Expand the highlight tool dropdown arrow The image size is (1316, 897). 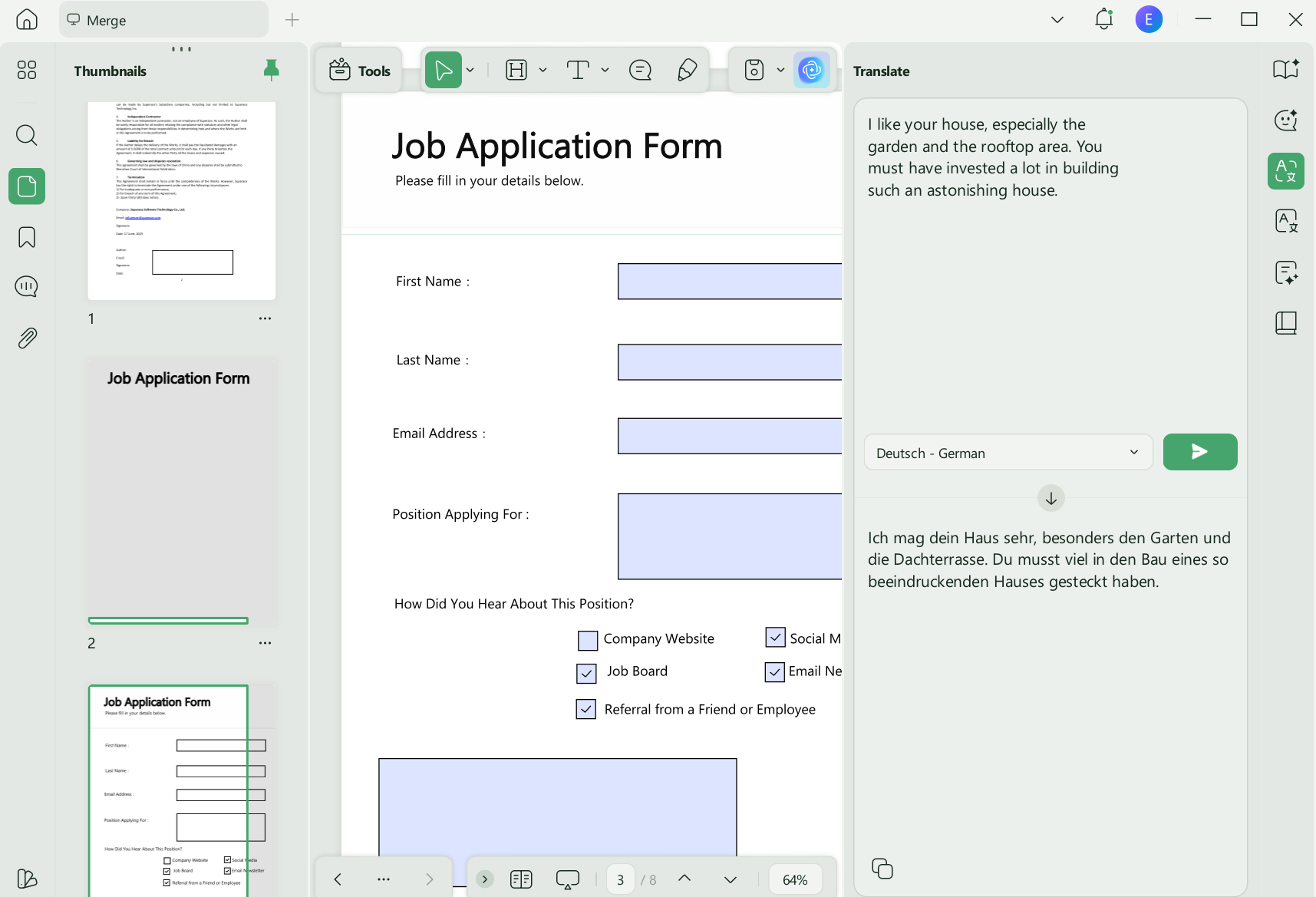(x=543, y=71)
